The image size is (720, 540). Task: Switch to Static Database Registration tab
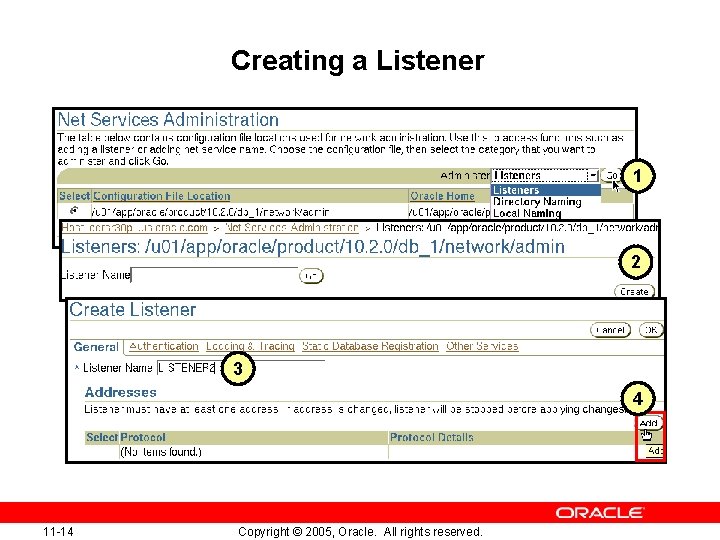370,346
